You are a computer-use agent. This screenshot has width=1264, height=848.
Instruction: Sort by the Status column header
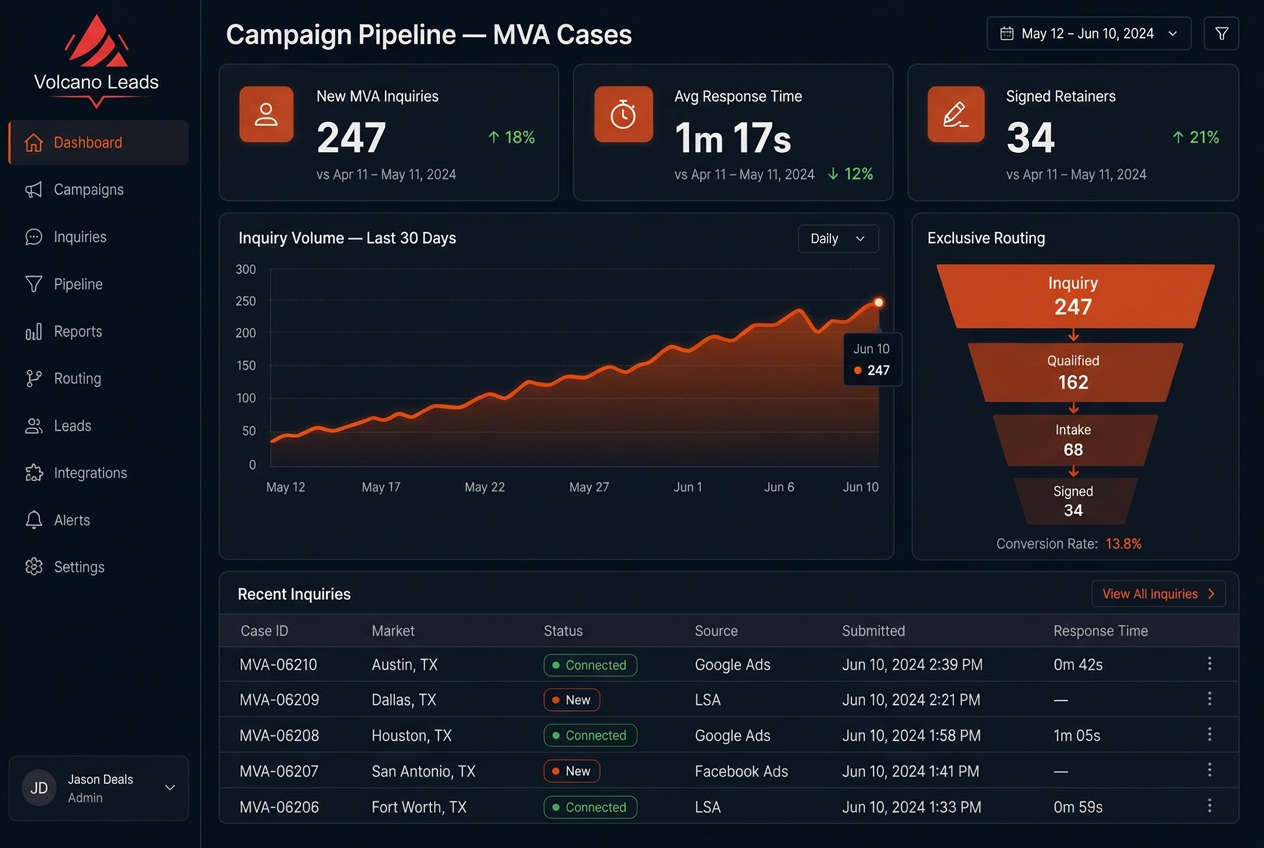pyautogui.click(x=563, y=631)
